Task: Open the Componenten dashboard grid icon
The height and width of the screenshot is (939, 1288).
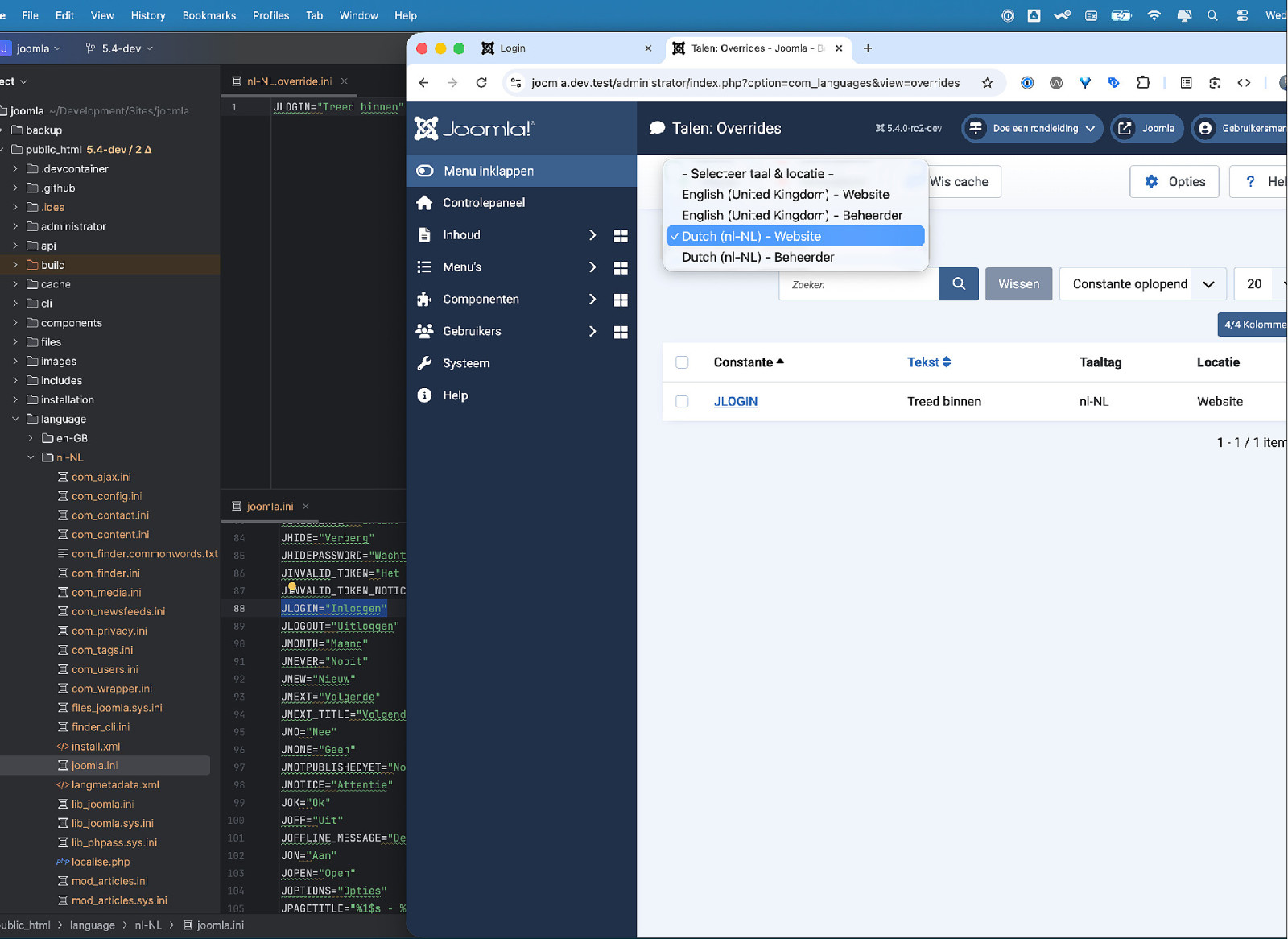Action: coord(620,300)
